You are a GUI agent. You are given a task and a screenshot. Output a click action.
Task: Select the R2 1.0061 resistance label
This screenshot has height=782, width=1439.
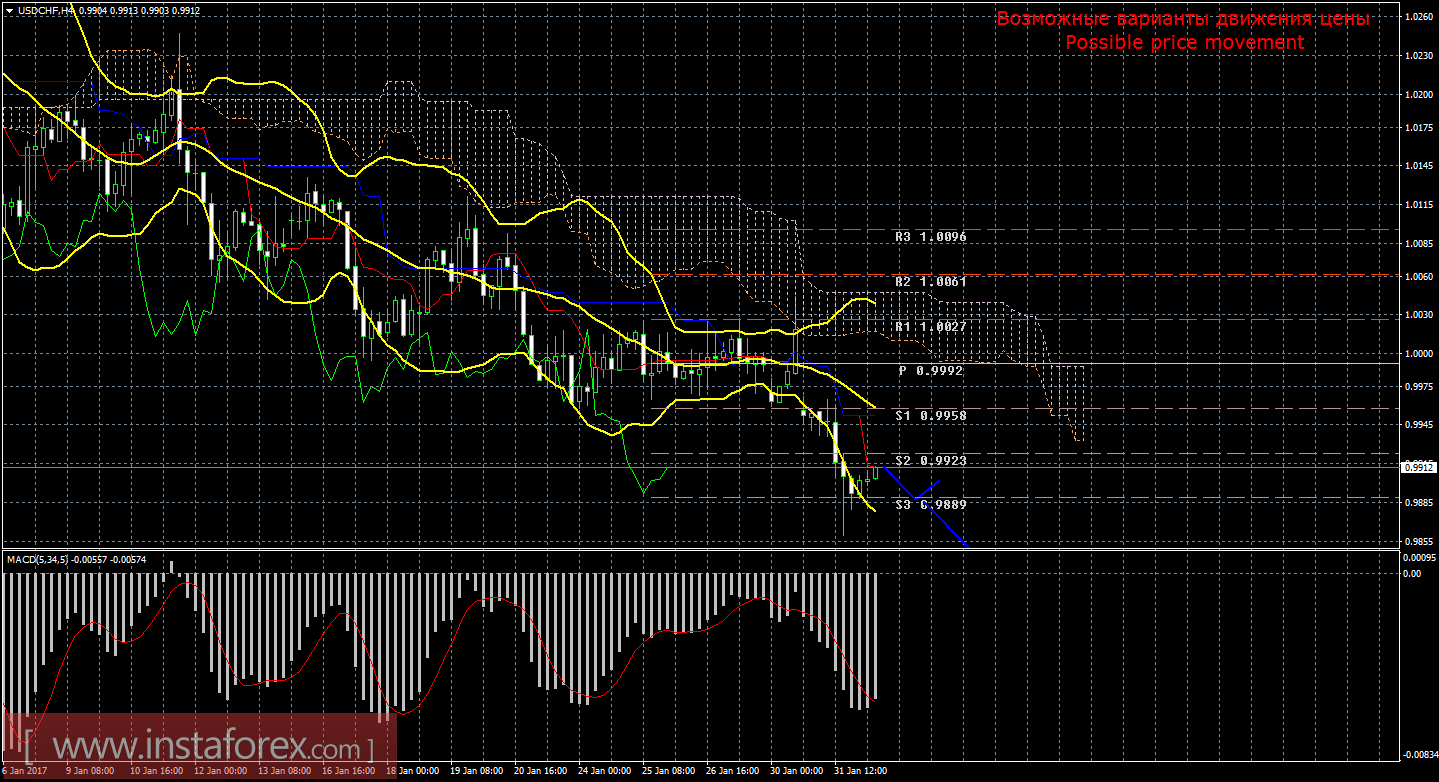pyautogui.click(x=930, y=282)
